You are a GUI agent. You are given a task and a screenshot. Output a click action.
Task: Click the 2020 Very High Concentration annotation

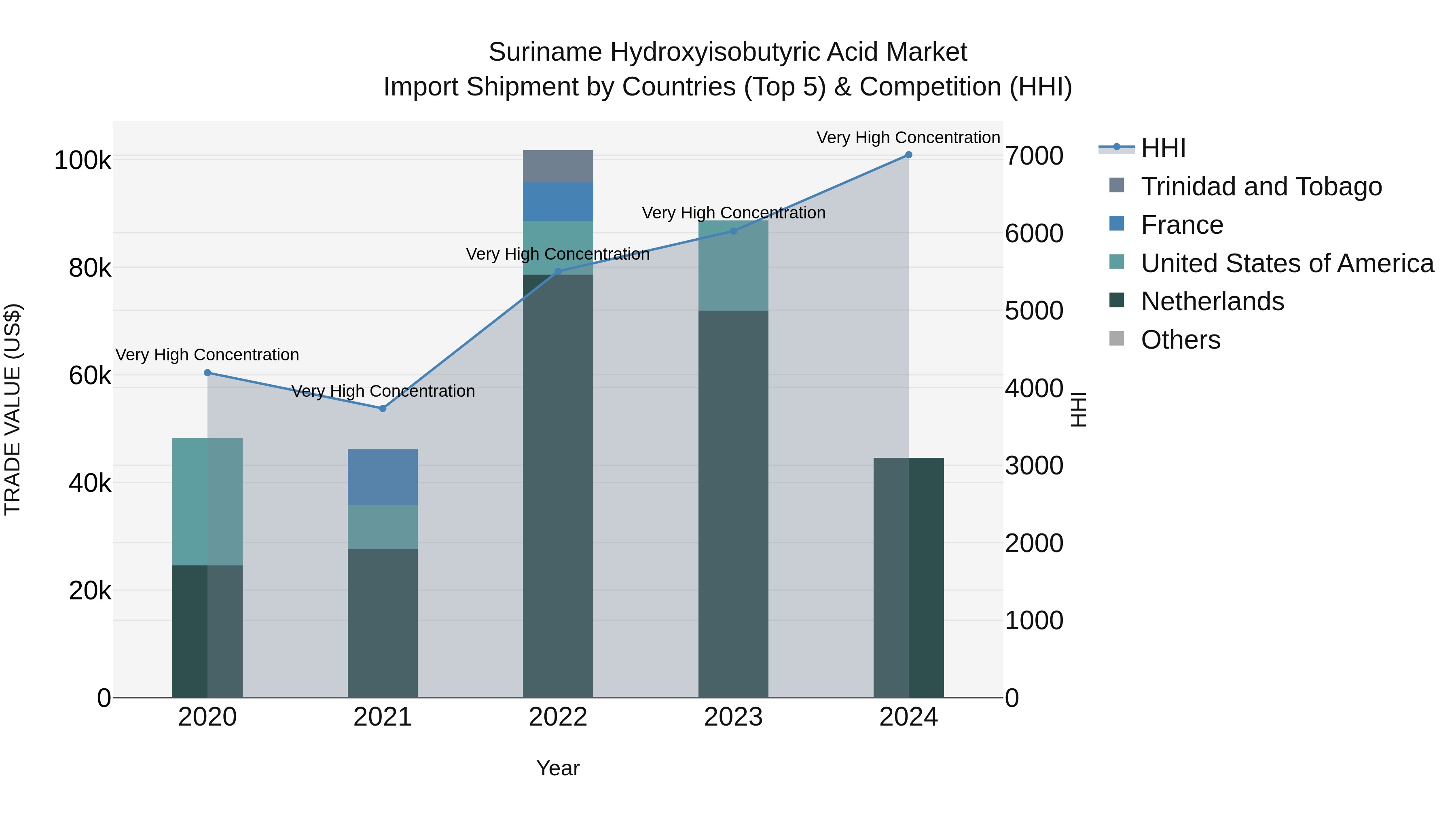[207, 355]
